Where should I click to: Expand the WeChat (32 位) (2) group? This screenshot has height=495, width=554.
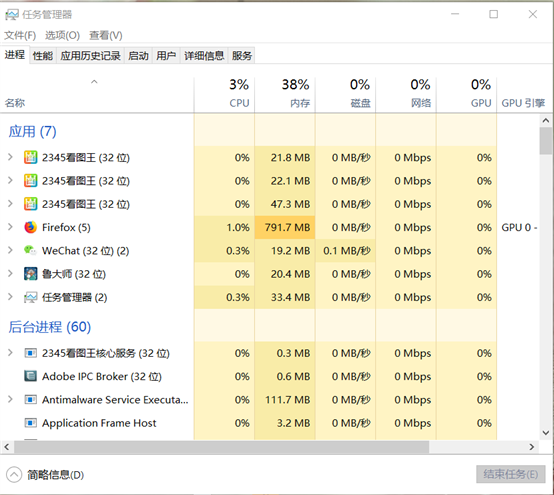tap(10, 250)
